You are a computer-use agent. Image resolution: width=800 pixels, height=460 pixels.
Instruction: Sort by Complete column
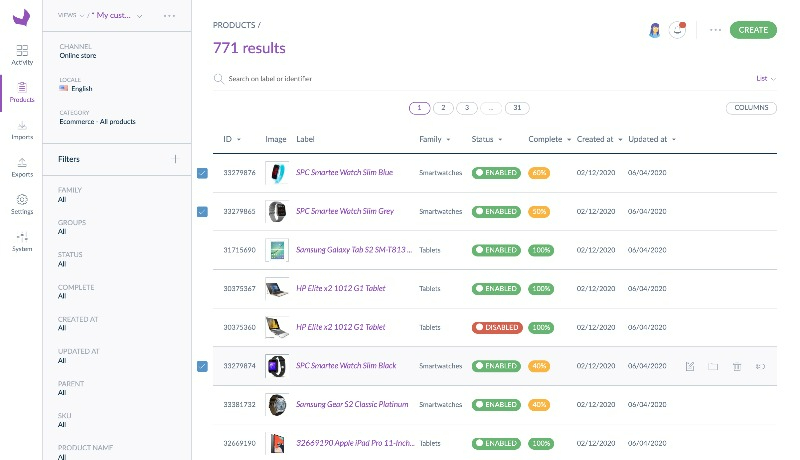point(549,139)
